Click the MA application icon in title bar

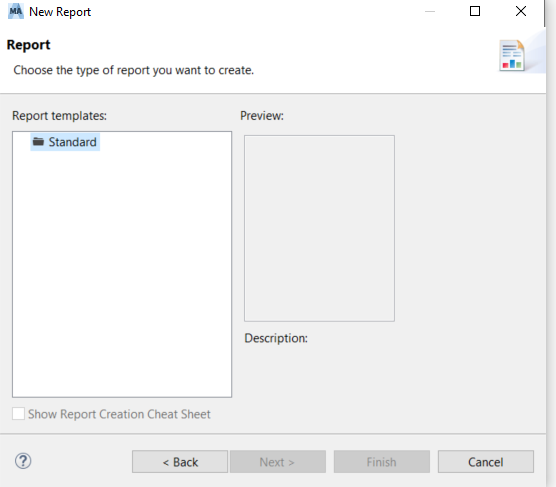(x=16, y=11)
